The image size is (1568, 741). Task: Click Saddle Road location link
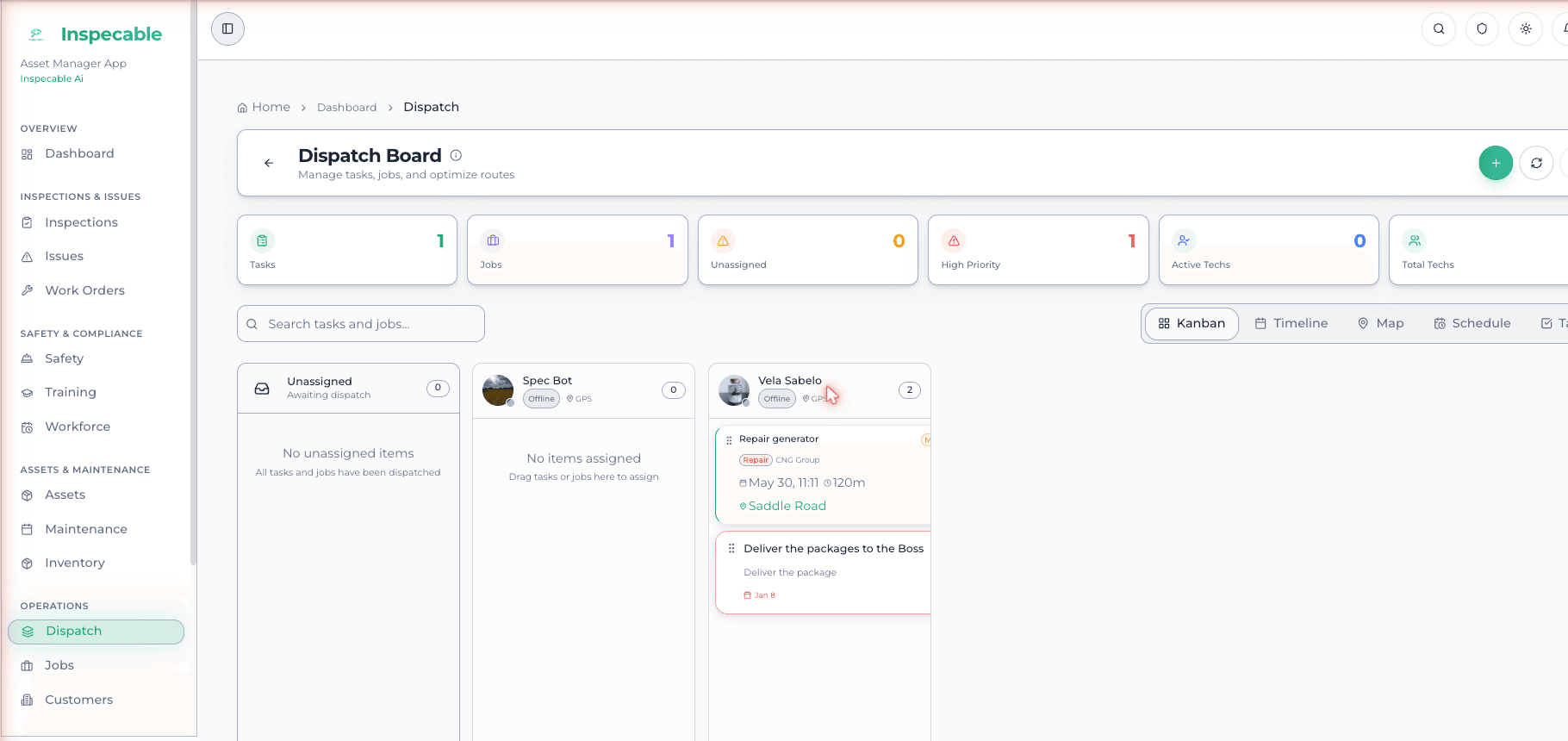[783, 506]
